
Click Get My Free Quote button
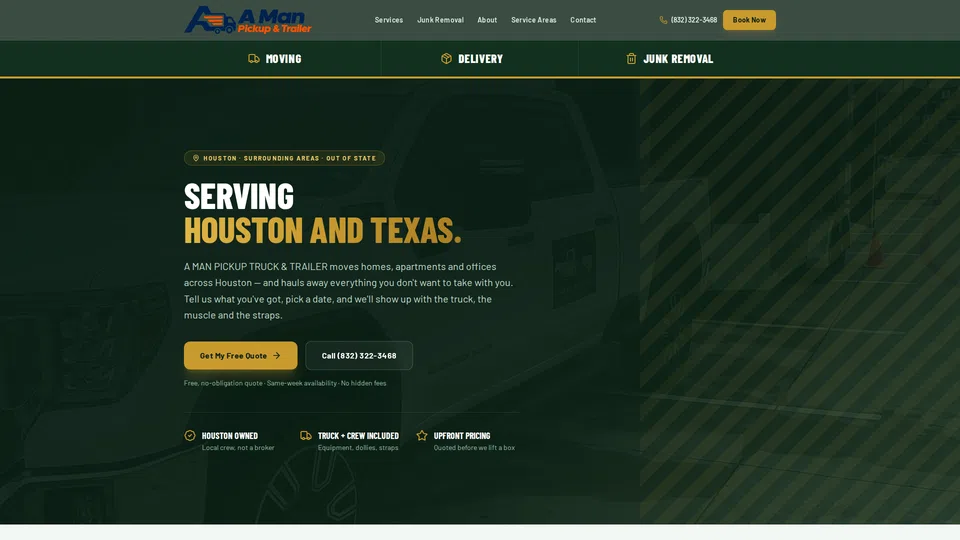[241, 356]
